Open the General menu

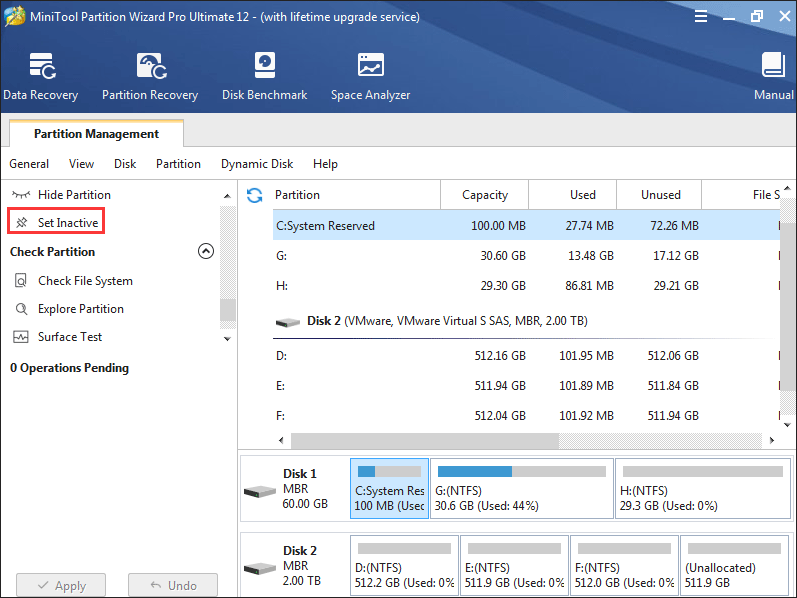29,164
